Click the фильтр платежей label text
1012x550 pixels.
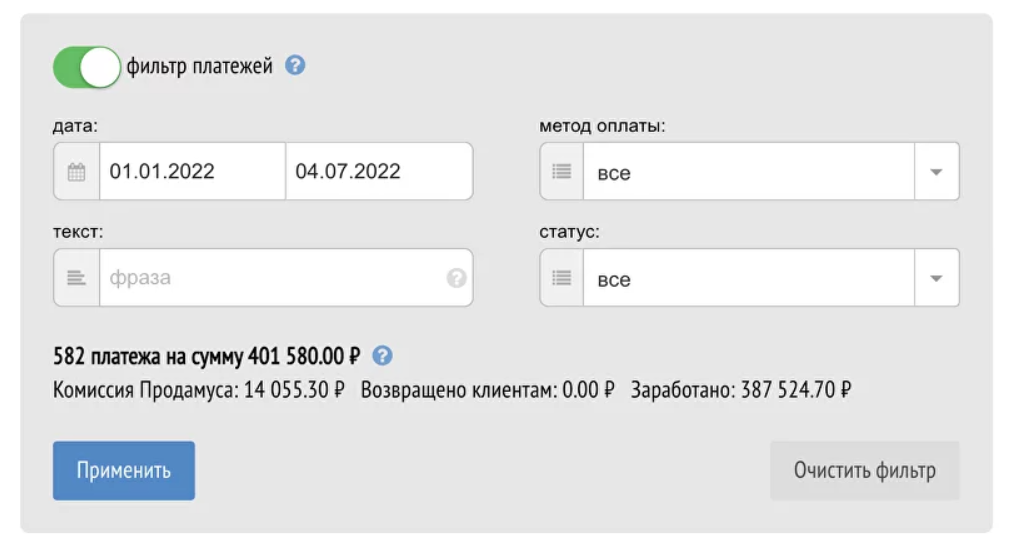coord(199,67)
